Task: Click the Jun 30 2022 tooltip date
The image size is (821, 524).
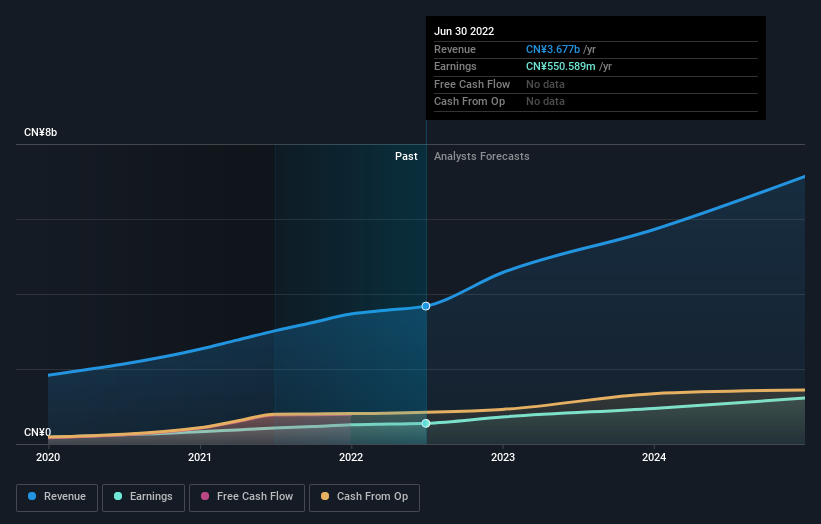Action: click(x=464, y=31)
